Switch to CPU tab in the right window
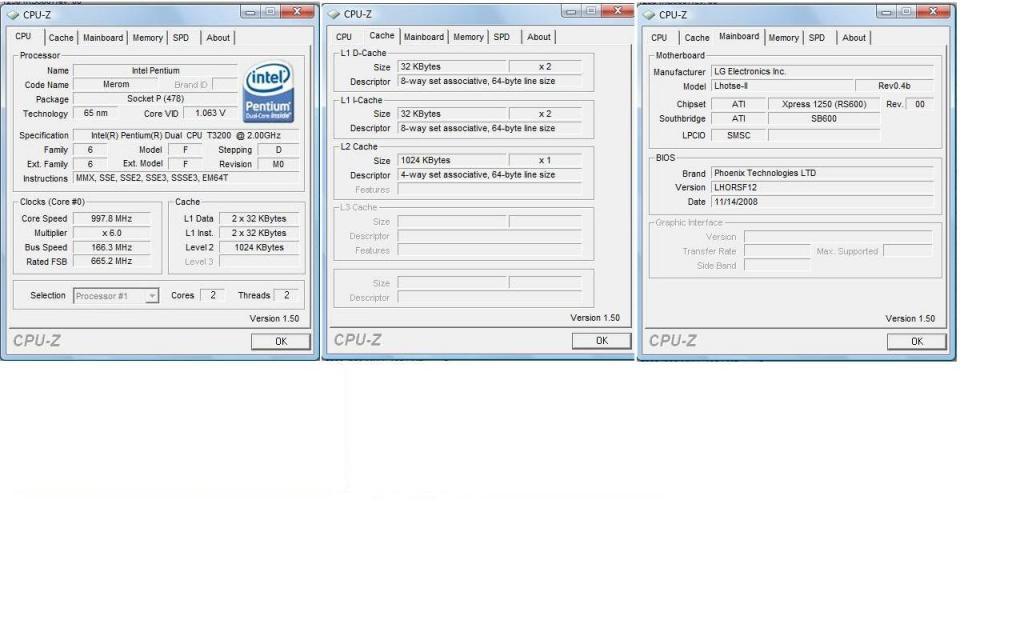This screenshot has height=640, width=1024. 660,38
